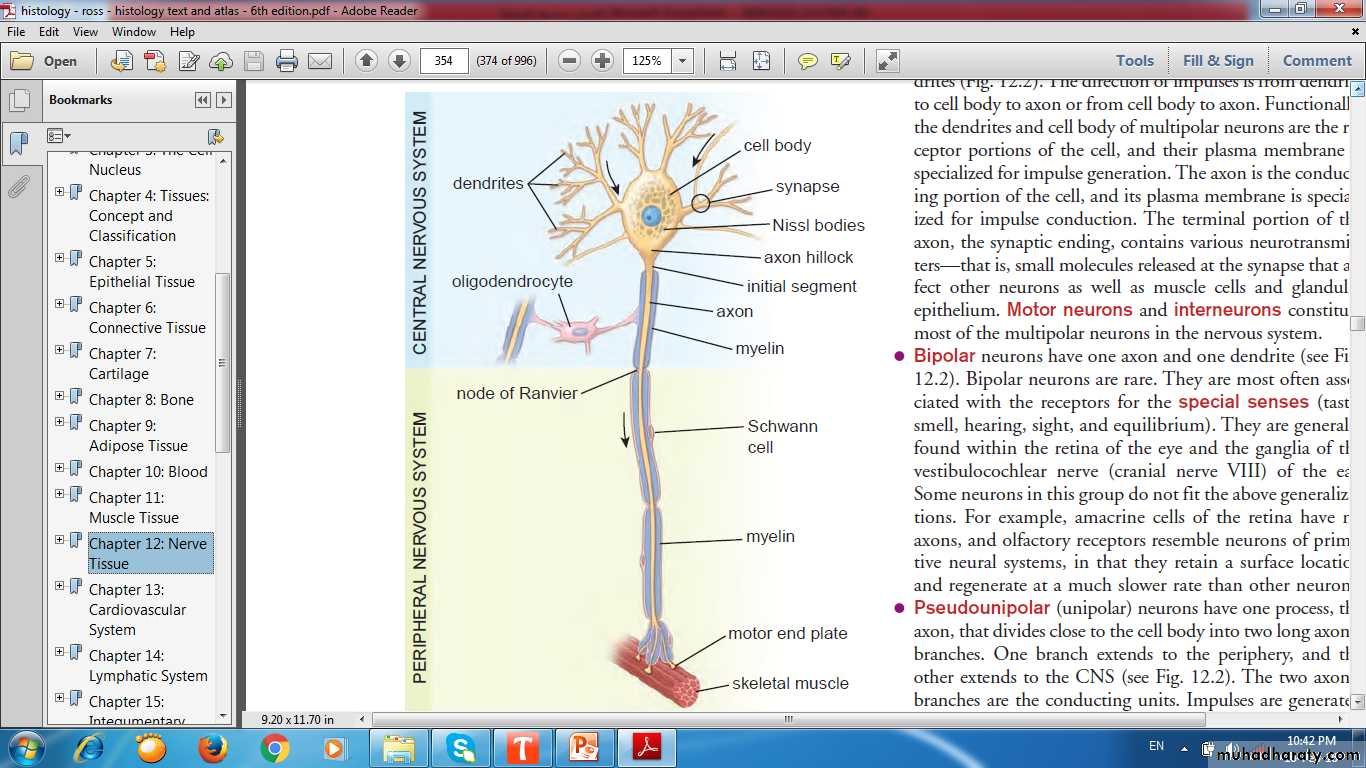Toggle the Bookmarks side panel button

tap(18, 144)
